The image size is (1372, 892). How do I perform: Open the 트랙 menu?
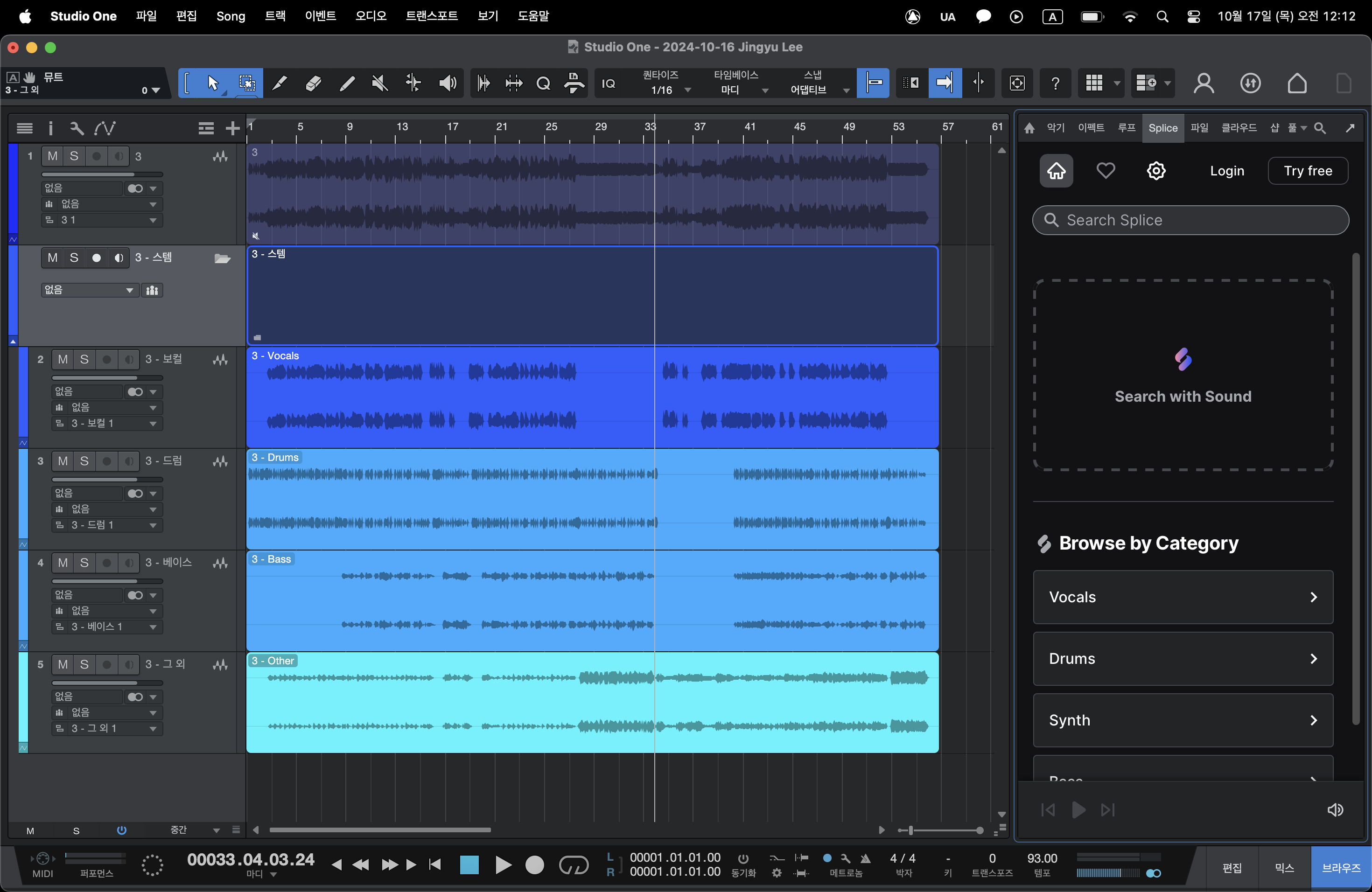275,15
